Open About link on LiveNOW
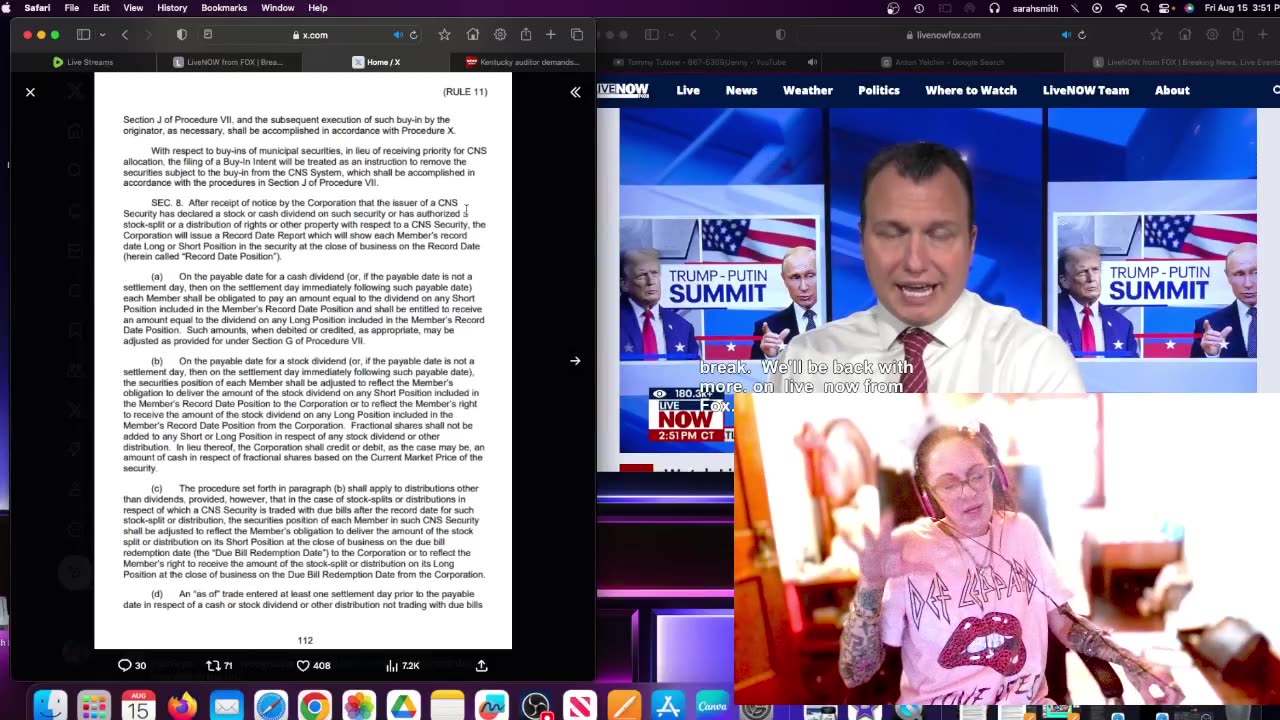1280x720 pixels. (1172, 90)
